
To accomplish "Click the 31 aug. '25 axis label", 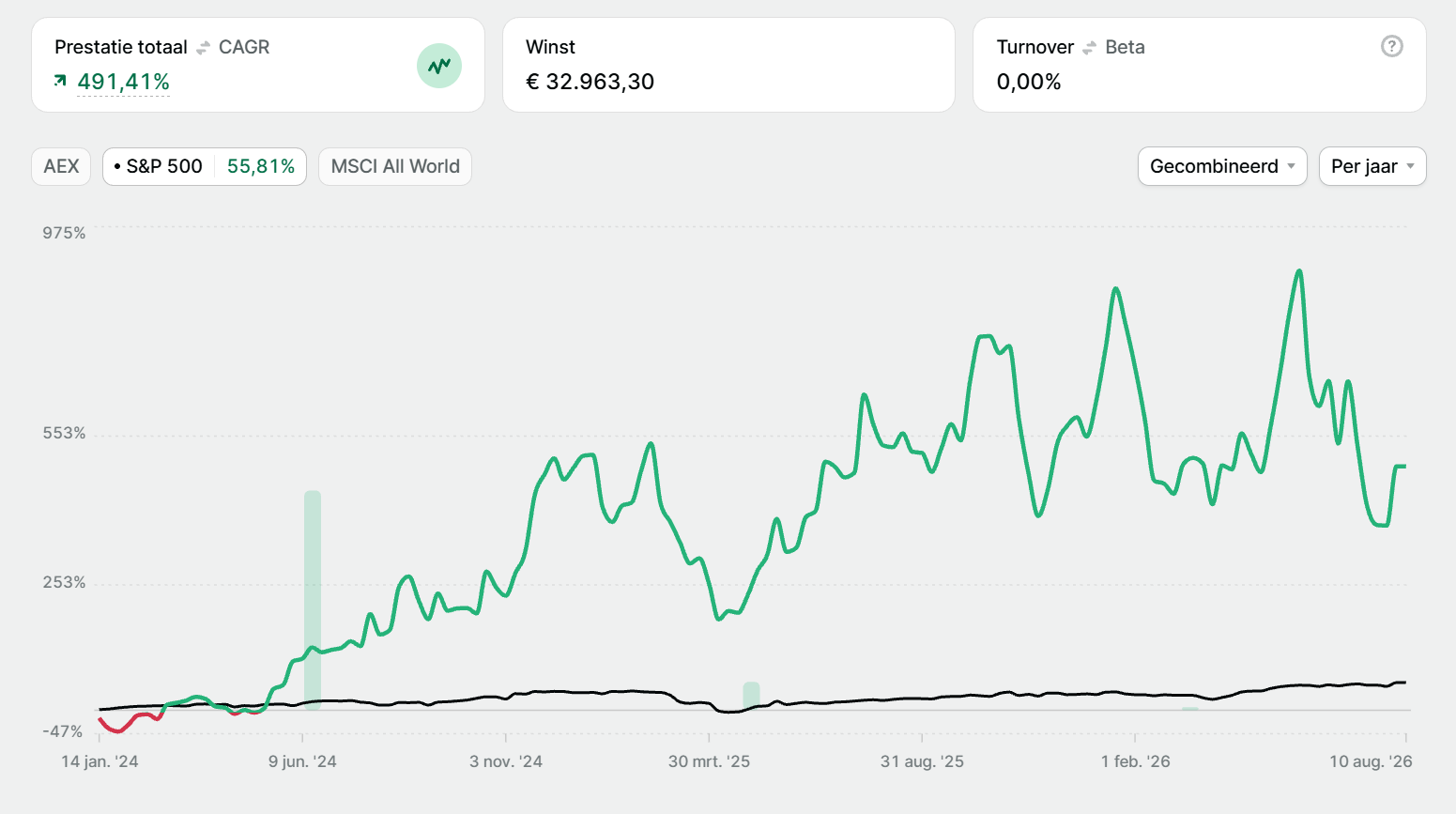I will pos(922,761).
